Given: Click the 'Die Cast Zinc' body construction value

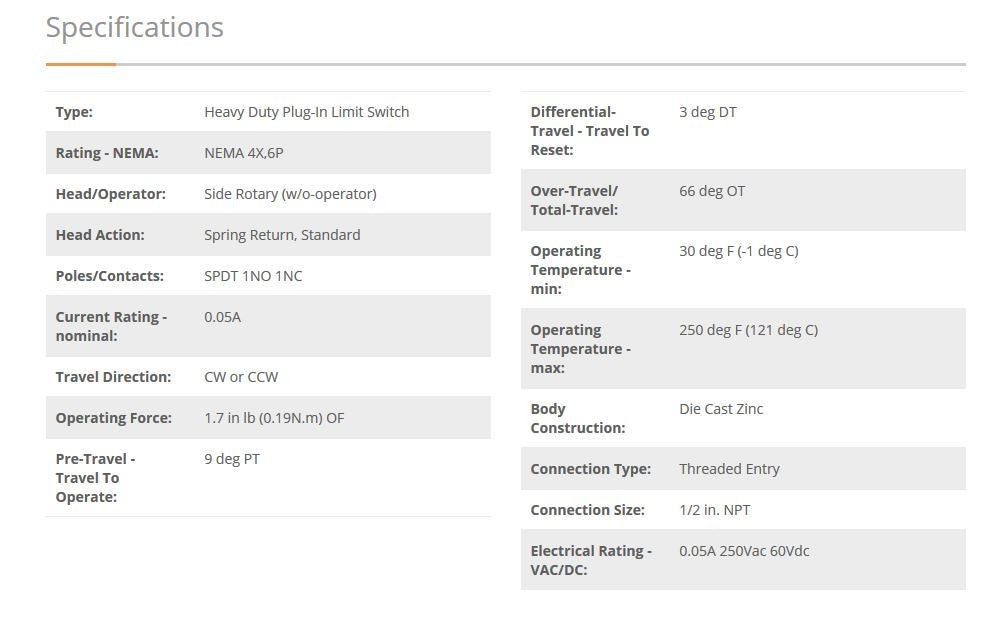Looking at the screenshot, I should 721,409.
